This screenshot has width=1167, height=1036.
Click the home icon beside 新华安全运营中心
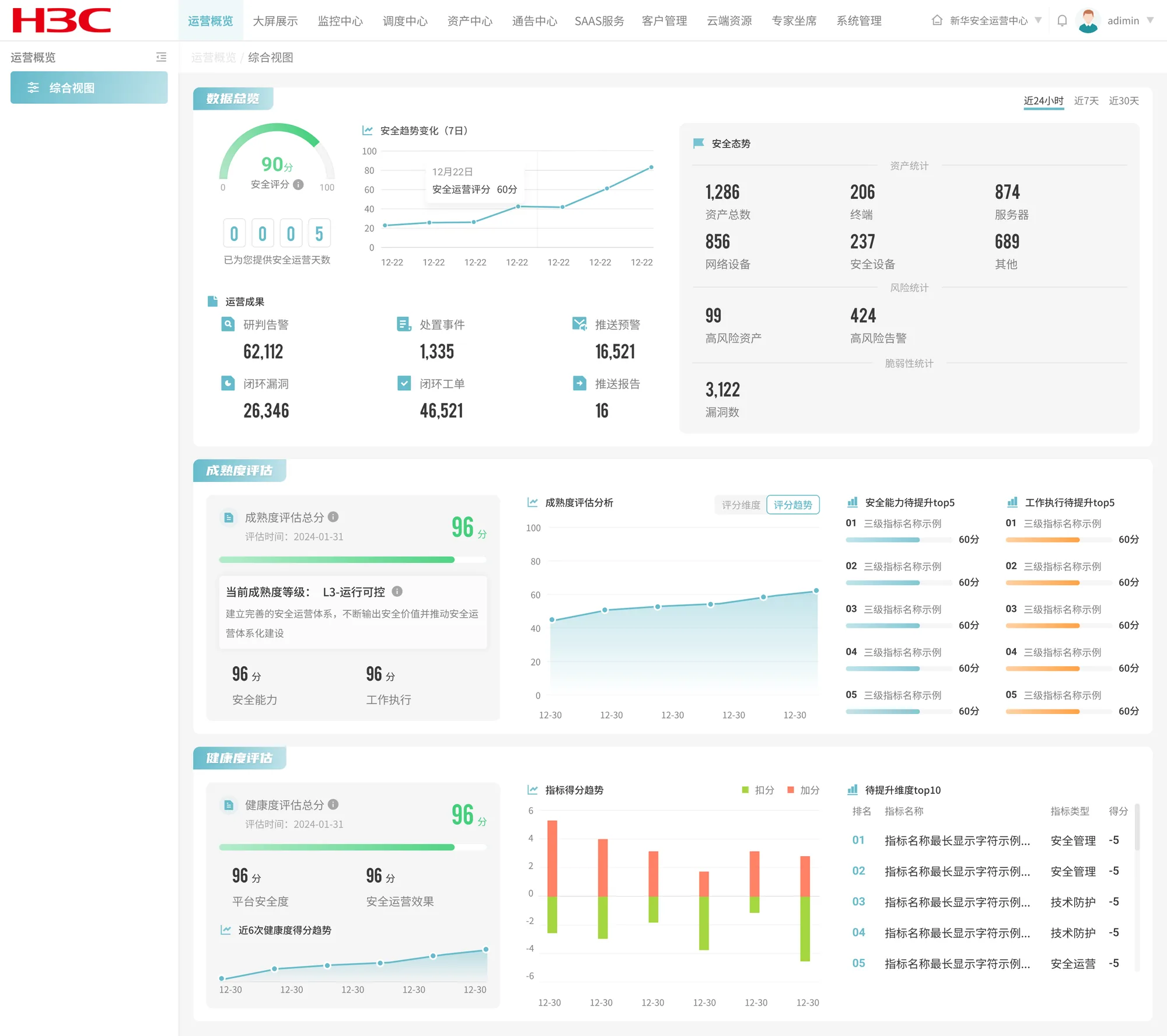(937, 20)
